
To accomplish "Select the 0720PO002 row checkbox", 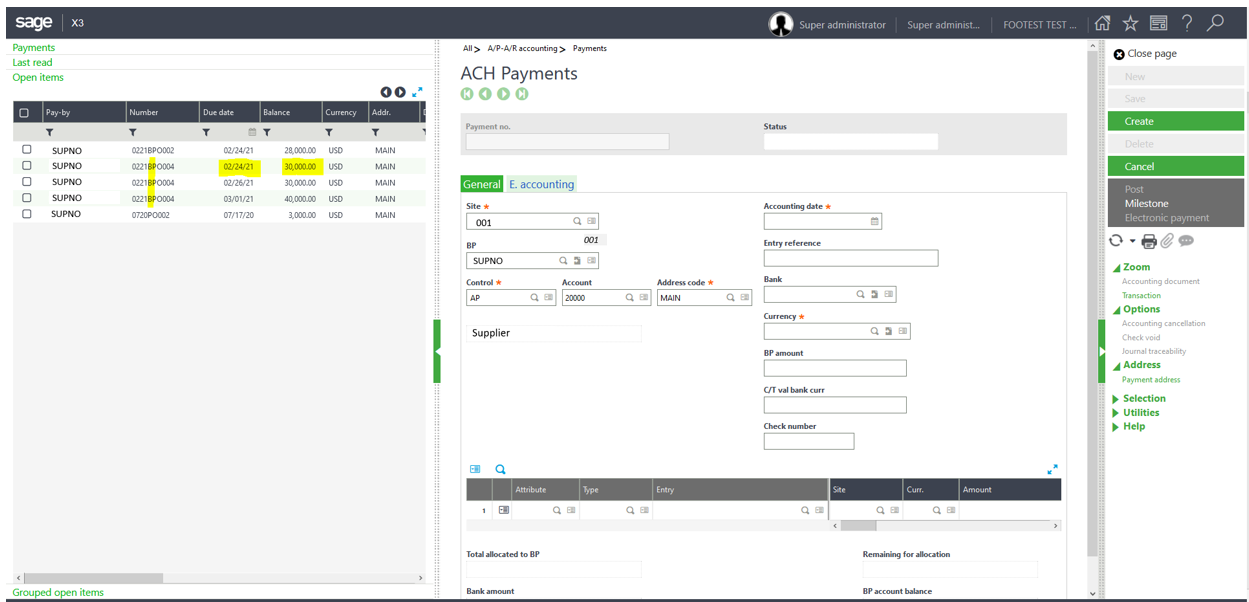I will (27, 214).
